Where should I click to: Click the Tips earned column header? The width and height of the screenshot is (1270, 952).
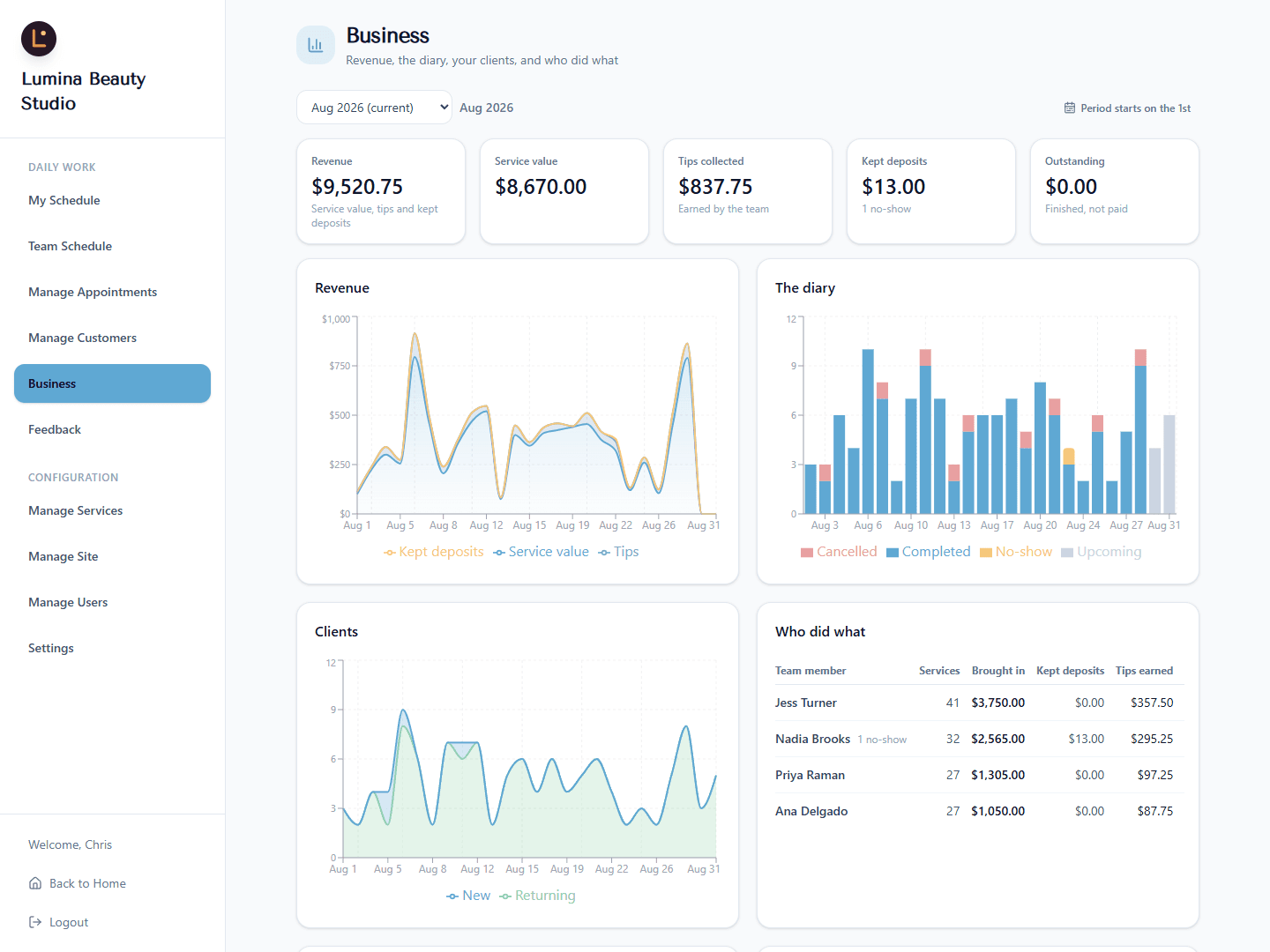[1144, 671]
